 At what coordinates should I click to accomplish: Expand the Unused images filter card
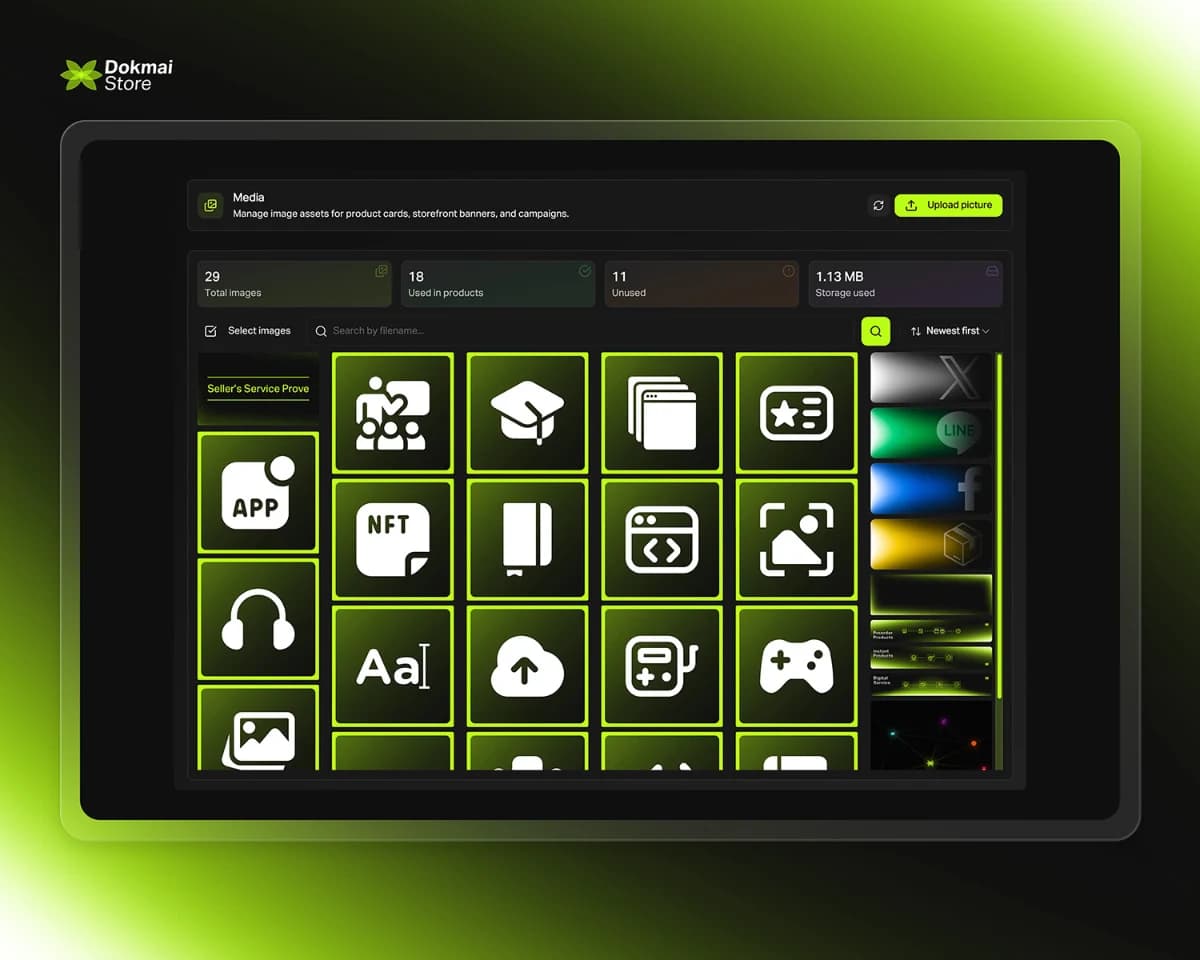tap(701, 283)
